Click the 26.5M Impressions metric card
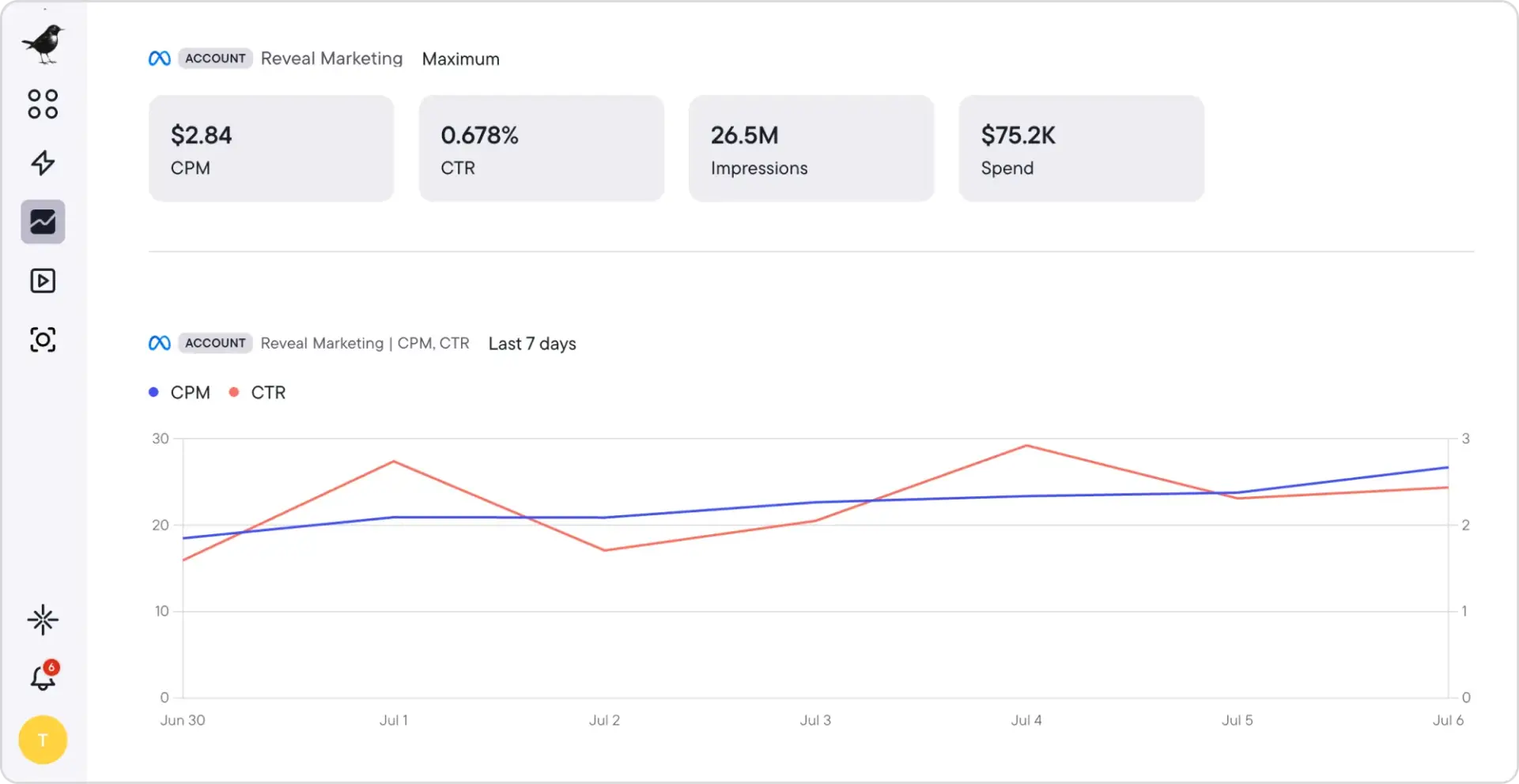The height and width of the screenshot is (784, 1519). point(811,149)
